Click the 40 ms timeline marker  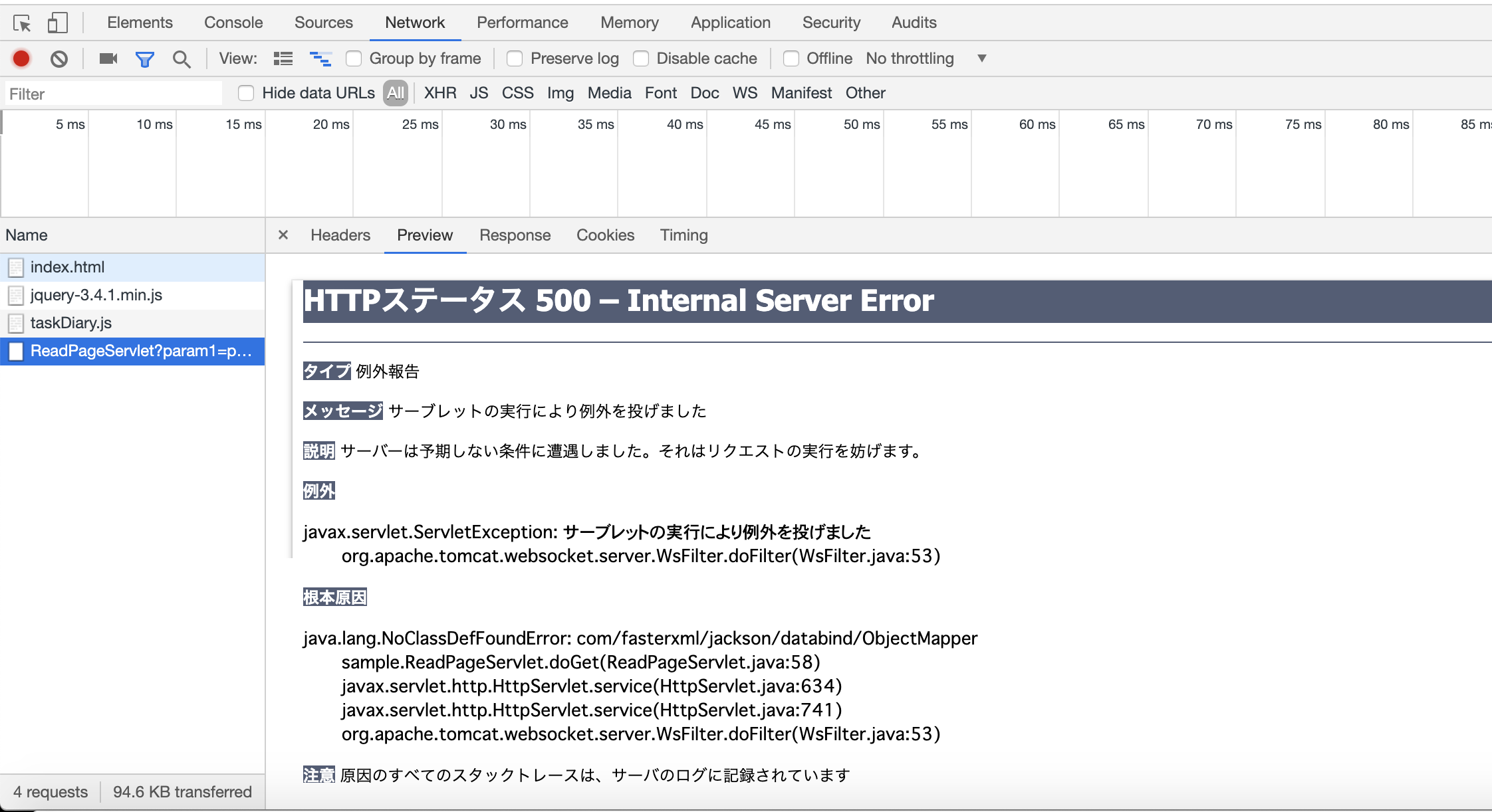(684, 124)
